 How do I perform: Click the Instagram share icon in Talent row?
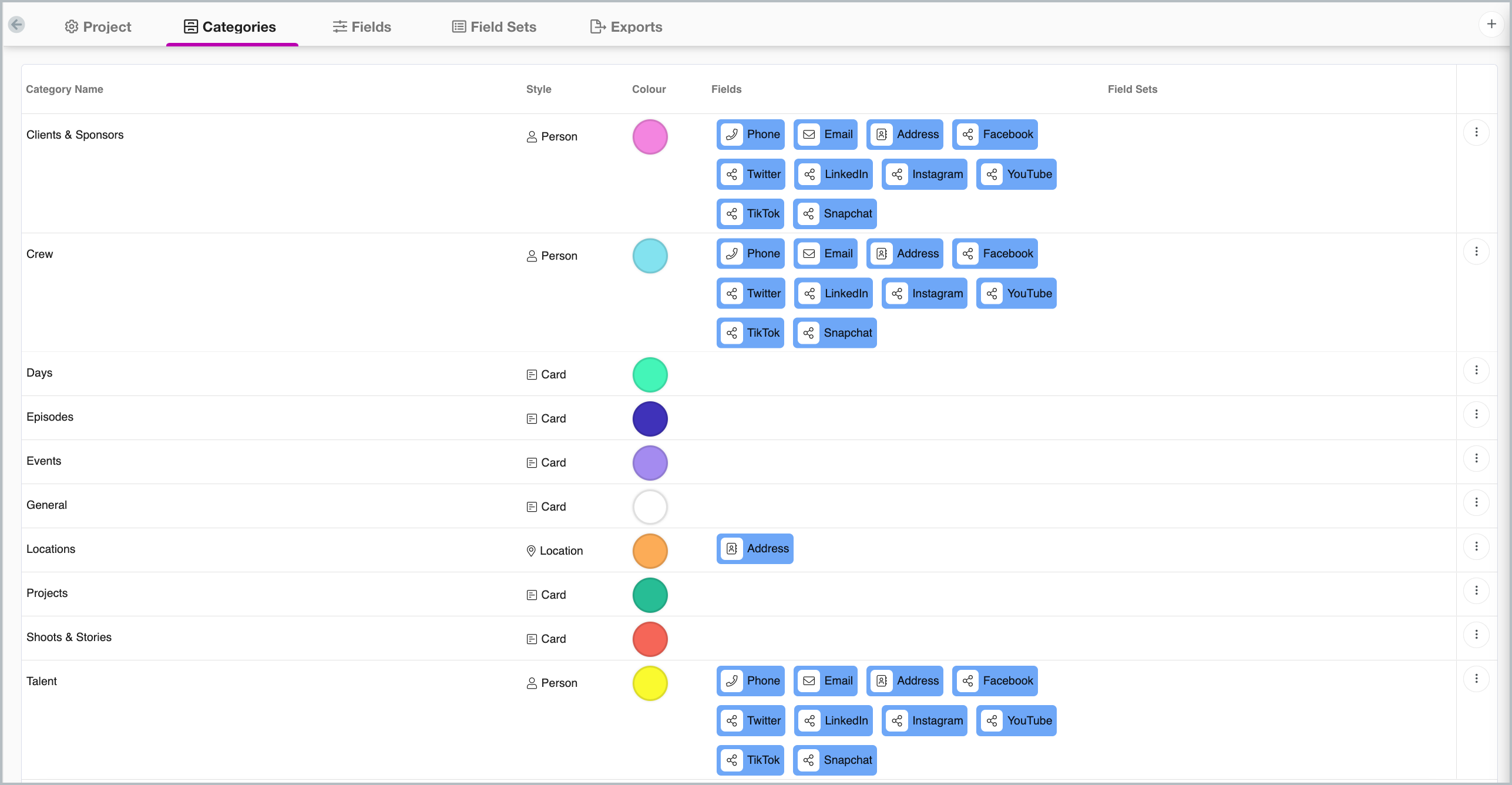(x=897, y=721)
